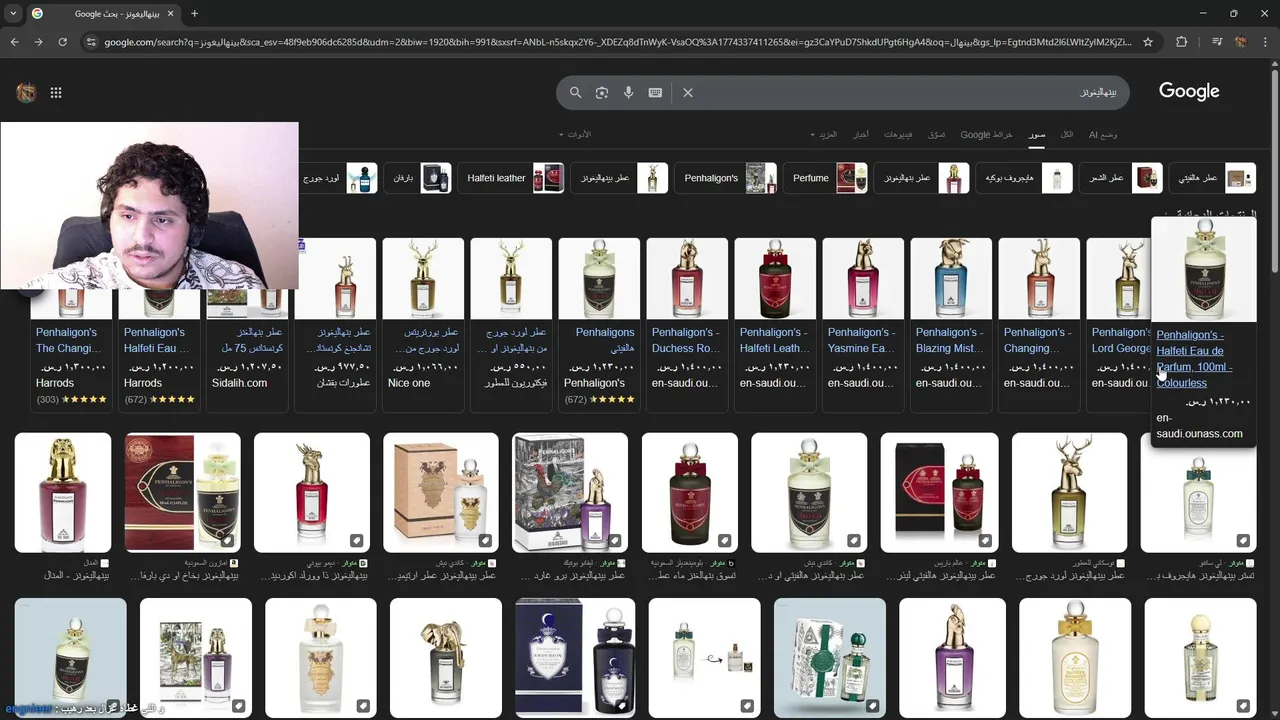Viewport: 1280px width, 720px height.
Task: Open blue stag-head bottle product thumbnail
Action: (x=951, y=278)
